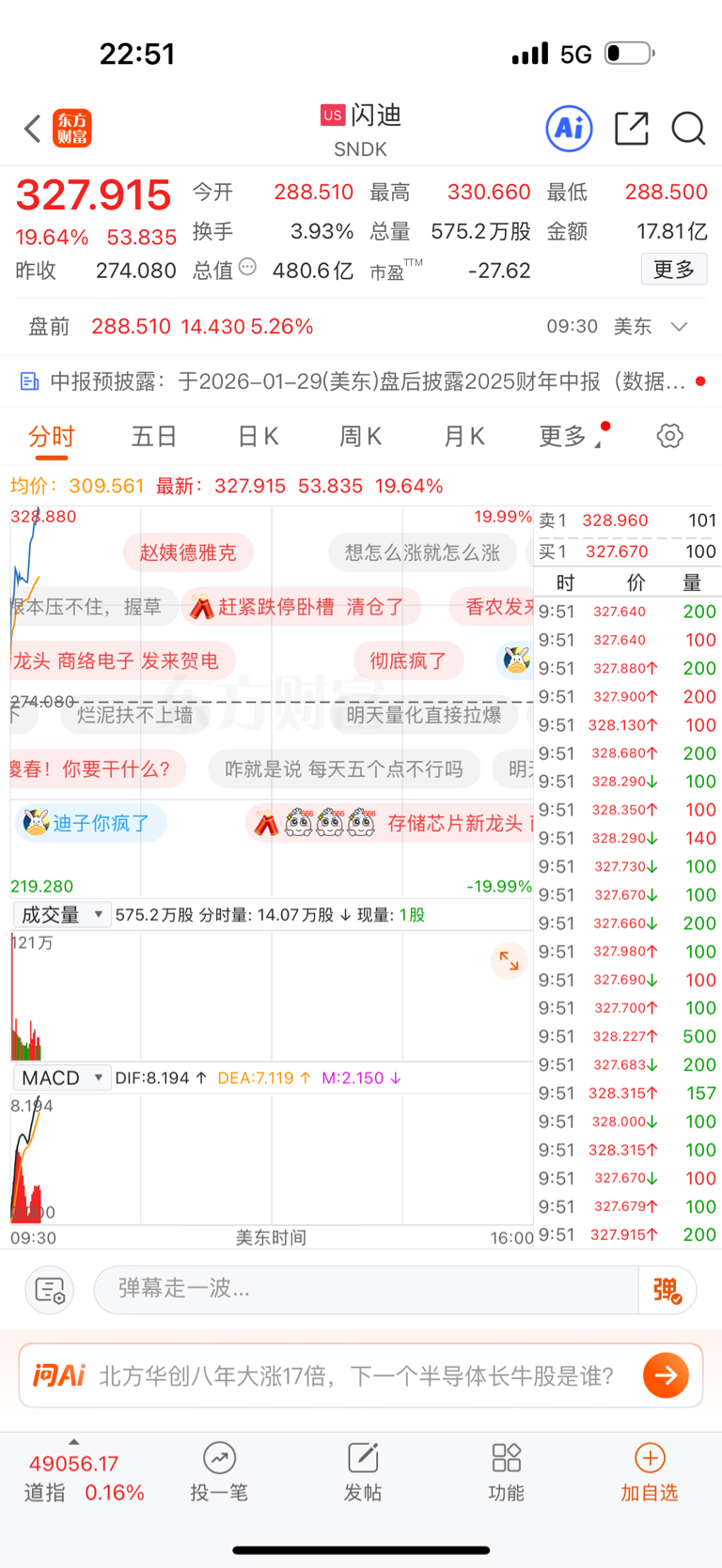Open the MACD indicator dropdown
The image size is (722, 1568).
point(62,1078)
